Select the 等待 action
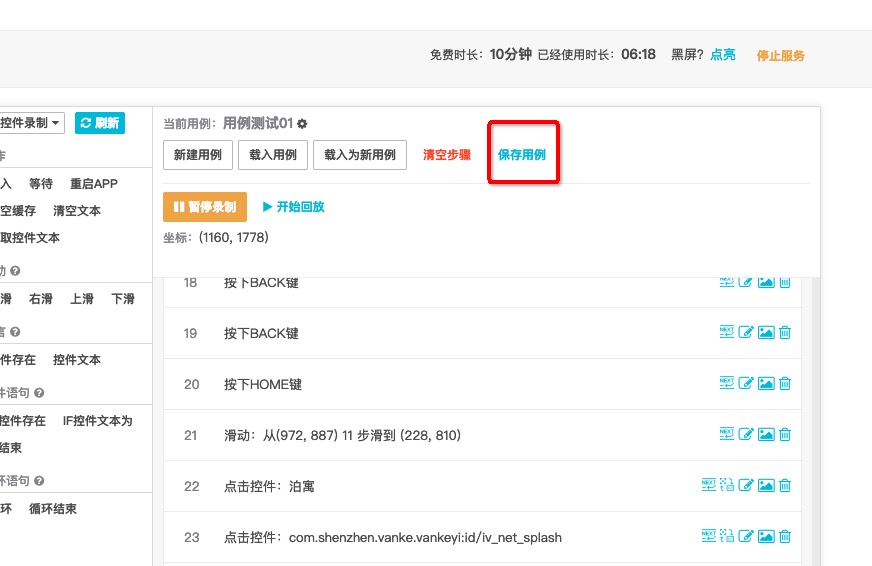Screen dimensions: 872x566 pyautogui.click(x=41, y=183)
